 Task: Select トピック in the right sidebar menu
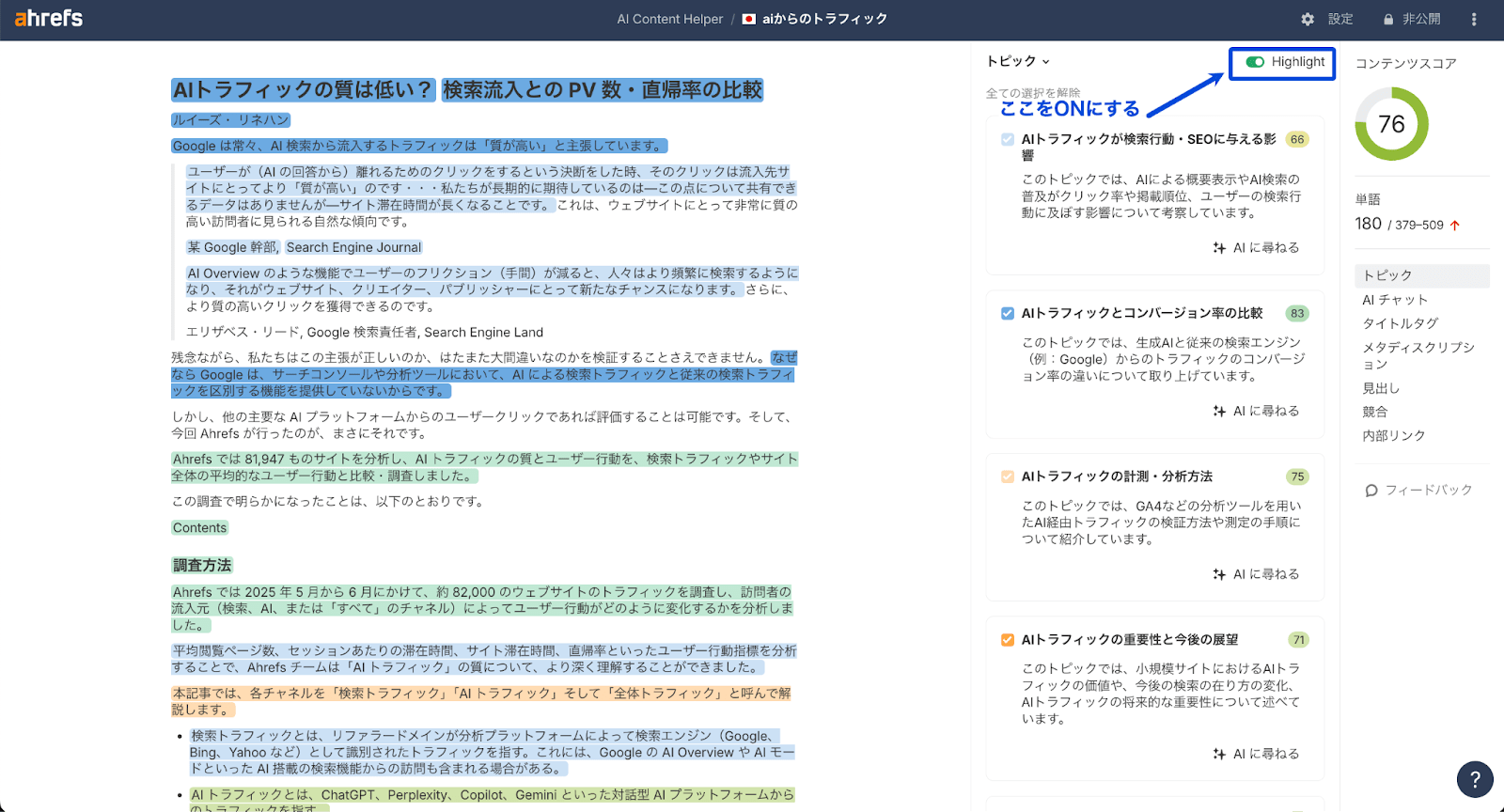tap(1422, 275)
